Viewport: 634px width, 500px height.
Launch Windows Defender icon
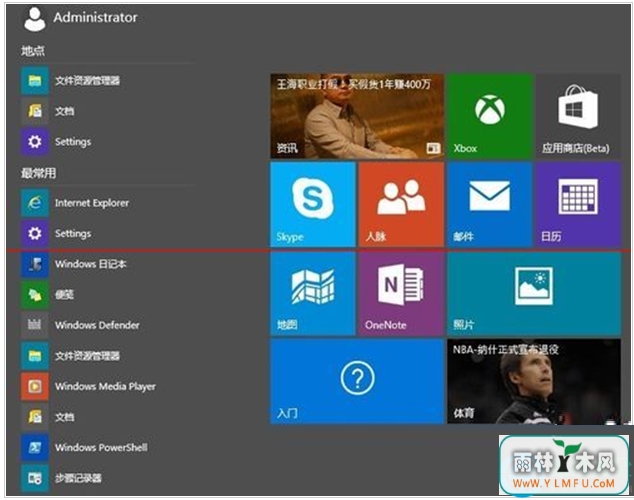(x=35, y=325)
